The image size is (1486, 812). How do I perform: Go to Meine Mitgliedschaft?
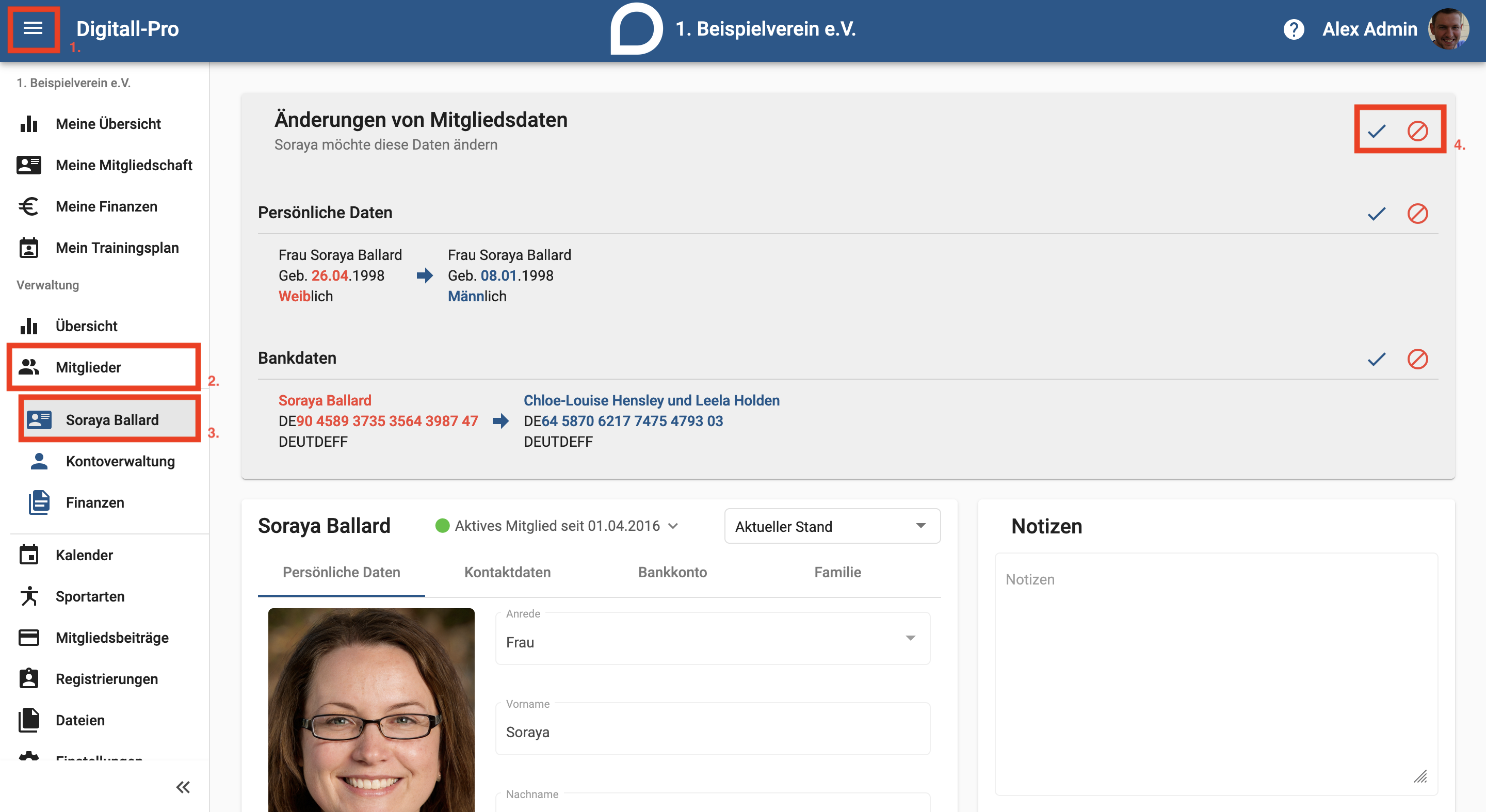[104, 165]
